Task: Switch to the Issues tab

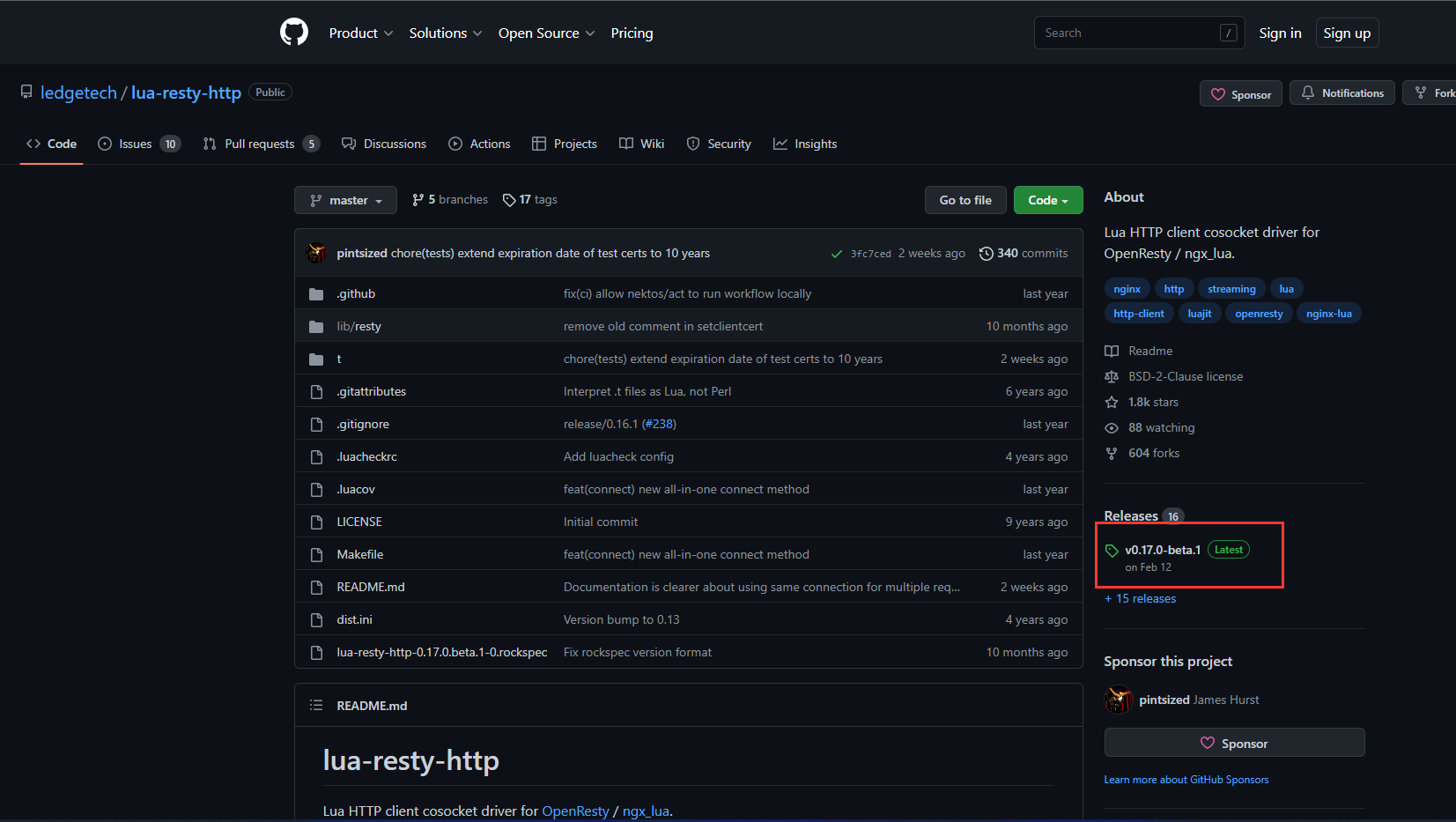Action: [138, 144]
